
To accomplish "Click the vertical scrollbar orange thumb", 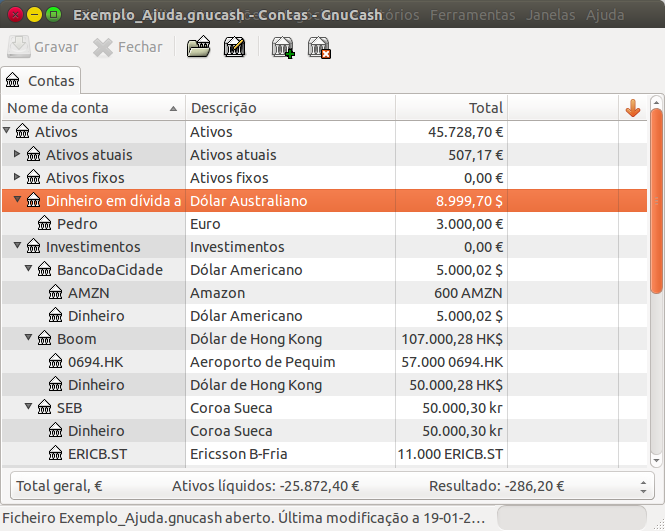I will click(x=657, y=201).
